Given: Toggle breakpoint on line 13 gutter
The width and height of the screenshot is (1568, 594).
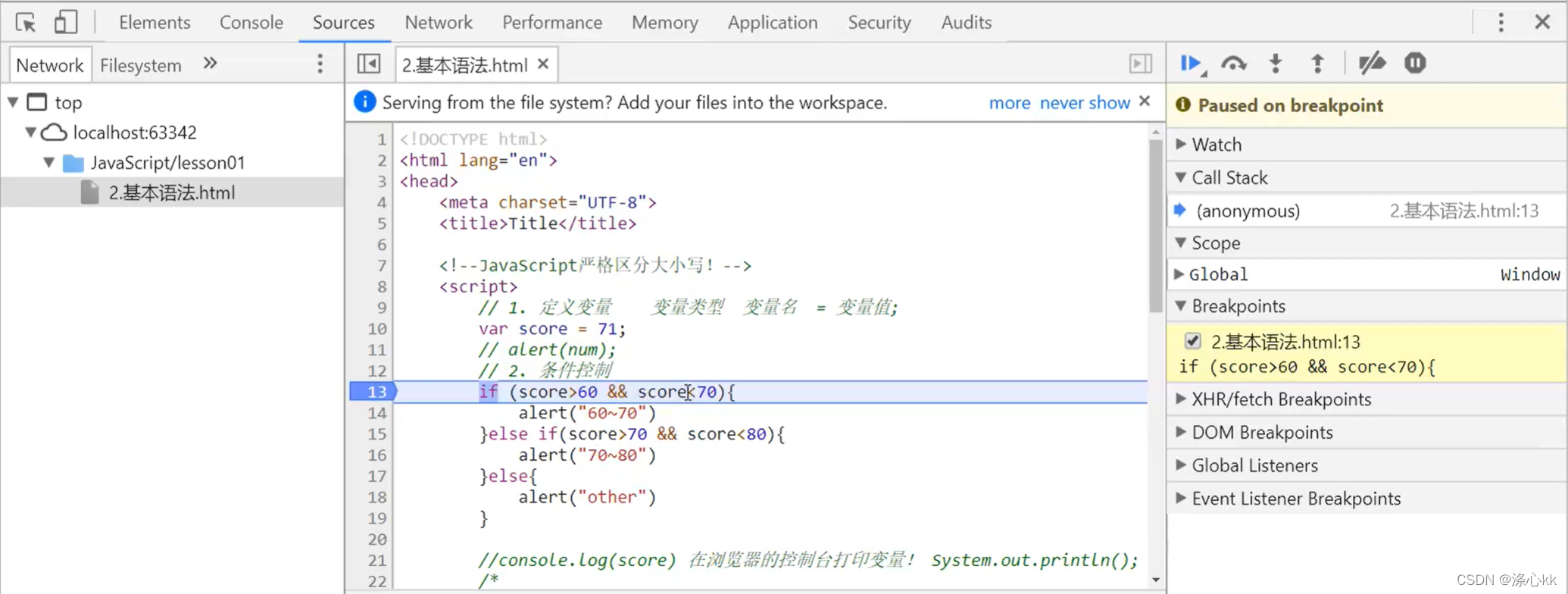Looking at the screenshot, I should click(373, 392).
